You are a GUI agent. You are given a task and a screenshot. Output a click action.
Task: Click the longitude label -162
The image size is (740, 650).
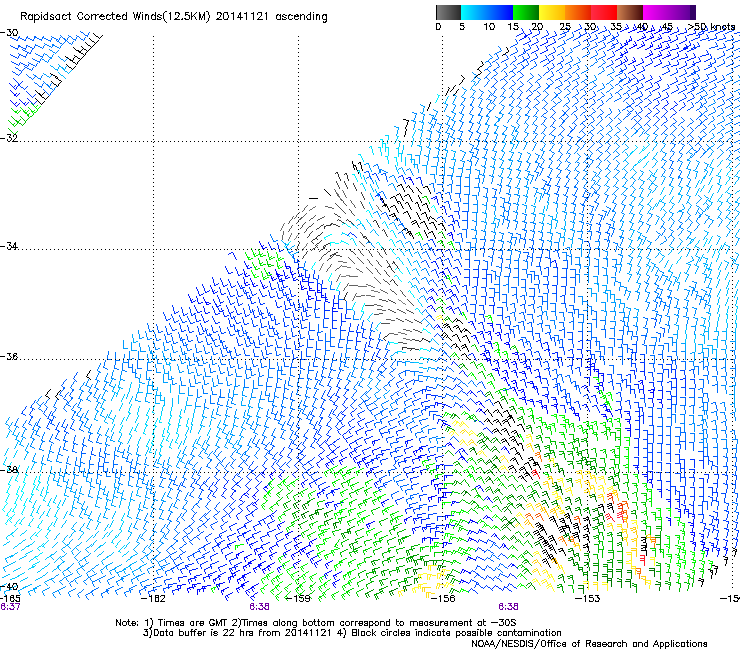(153, 599)
